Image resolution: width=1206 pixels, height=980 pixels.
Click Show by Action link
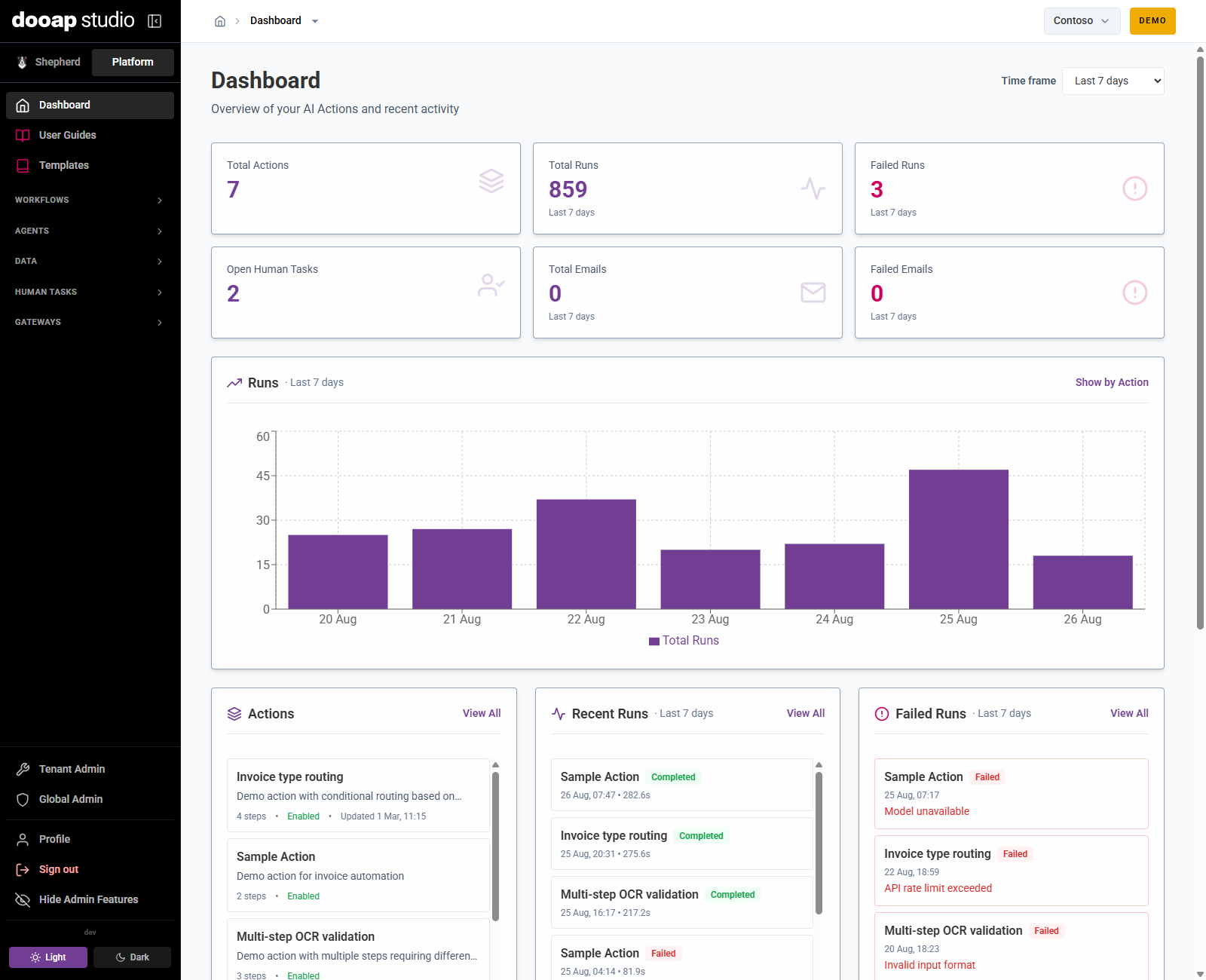tap(1112, 383)
